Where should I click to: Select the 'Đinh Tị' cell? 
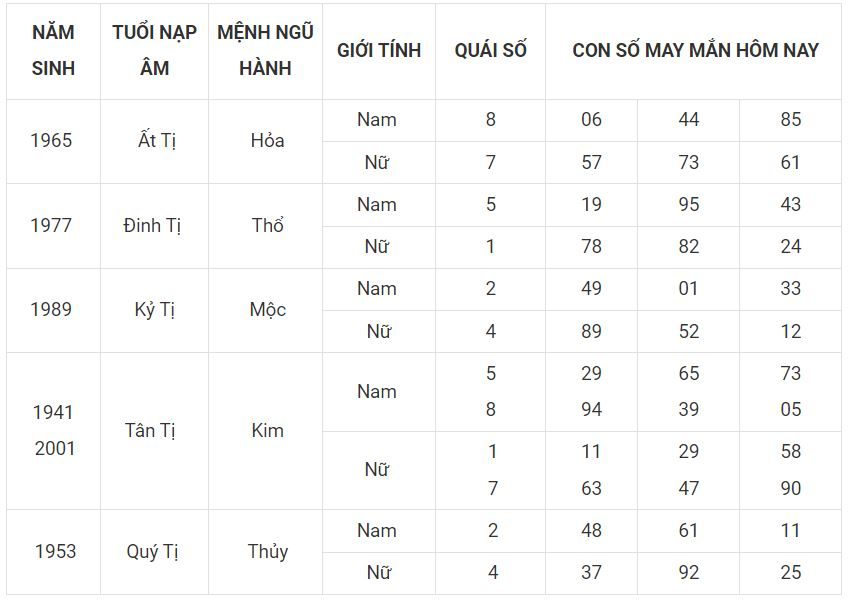tap(153, 225)
